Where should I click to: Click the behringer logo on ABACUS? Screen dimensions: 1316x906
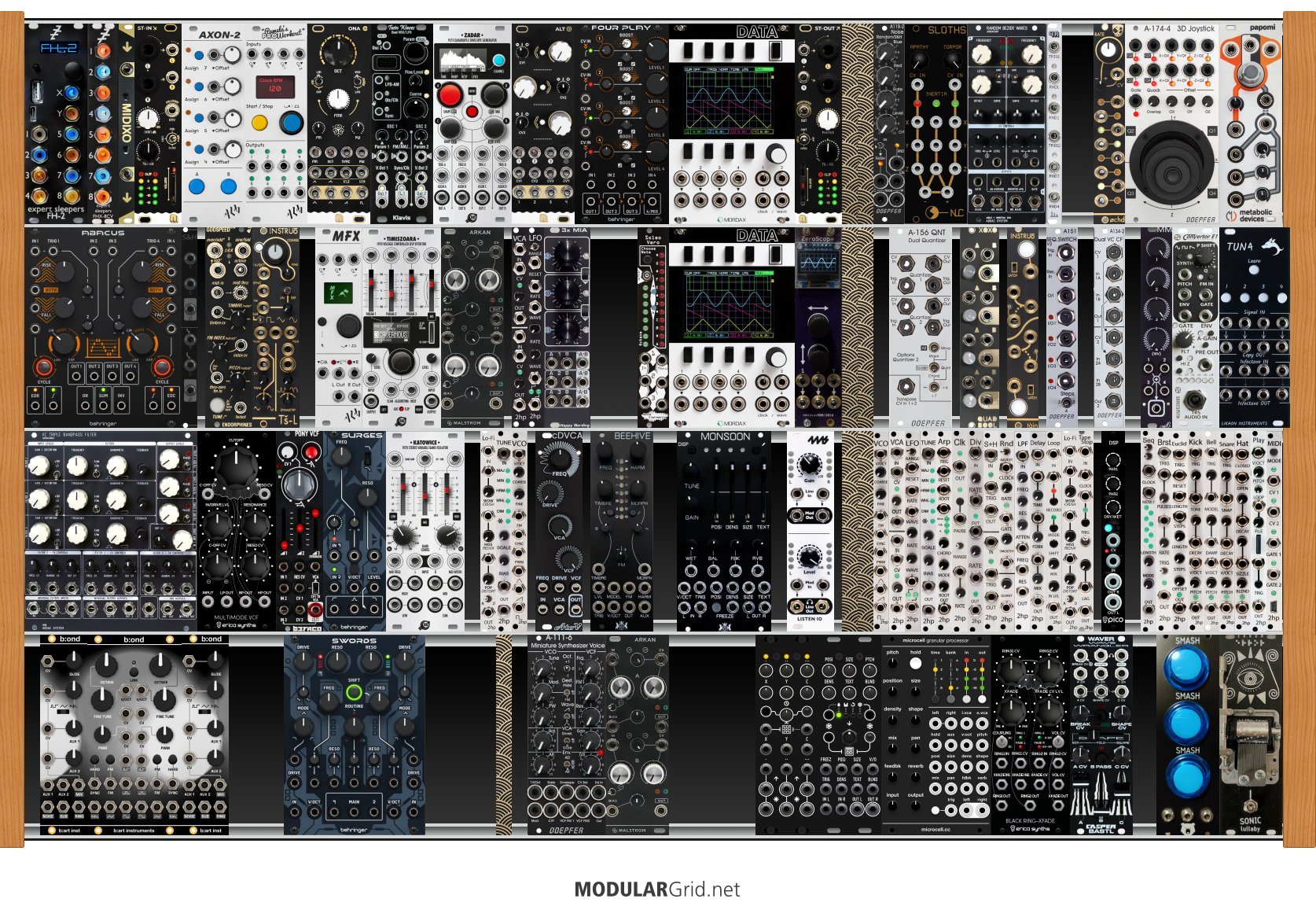[x=103, y=423]
